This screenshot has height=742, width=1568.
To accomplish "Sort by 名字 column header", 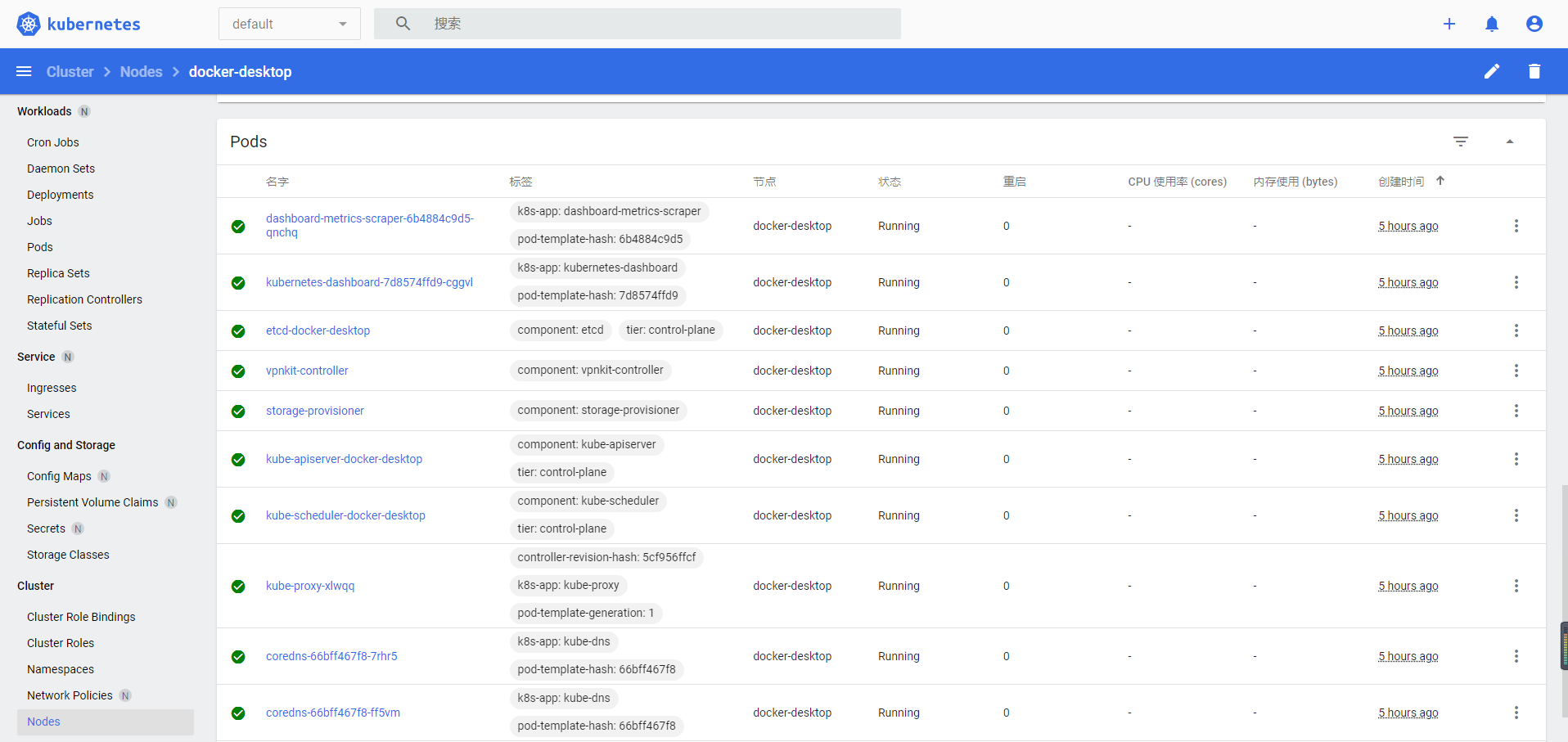I will pos(277,182).
